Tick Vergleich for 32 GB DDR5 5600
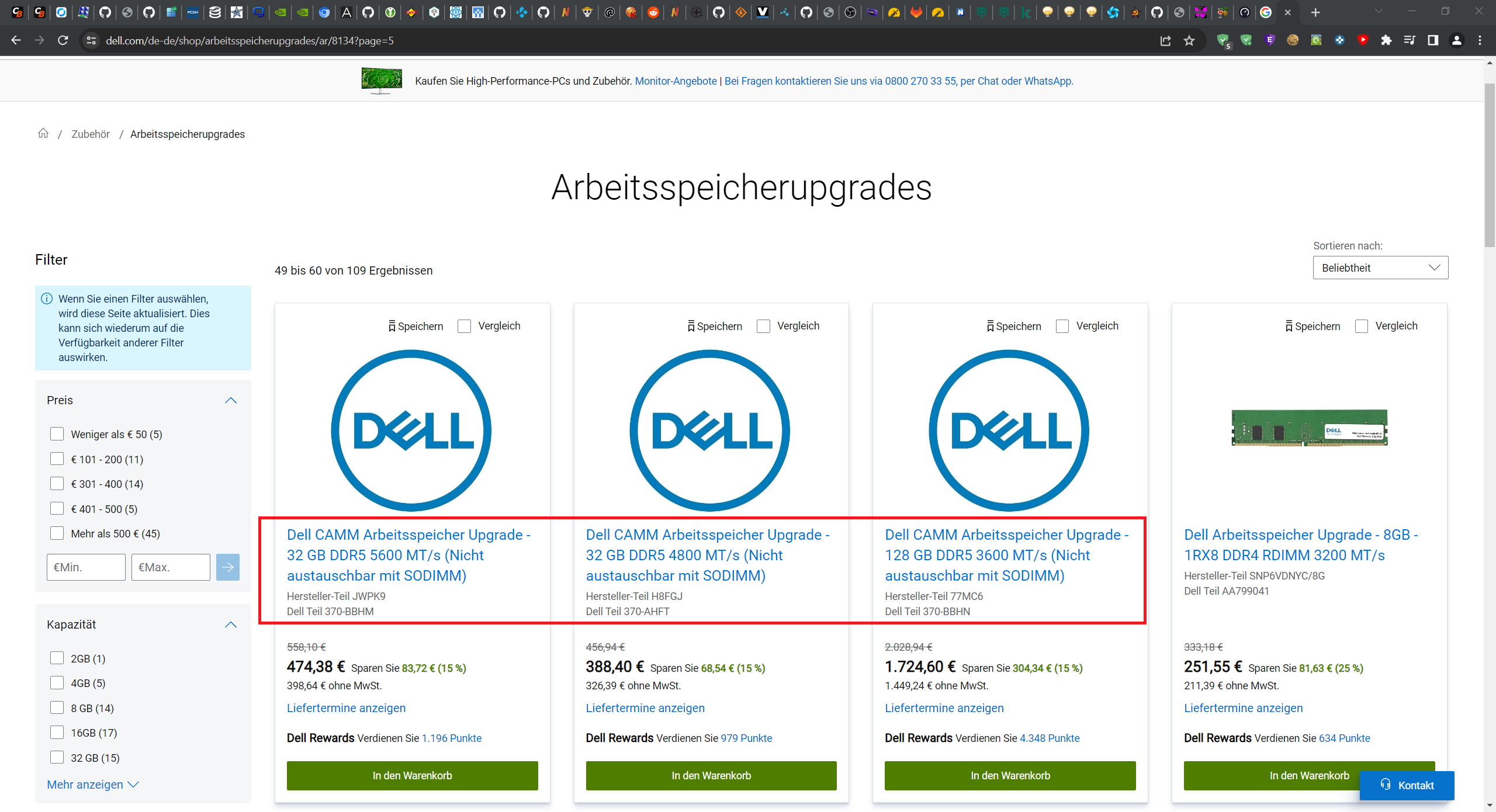Viewport: 1496px width, 812px height. 465,326
